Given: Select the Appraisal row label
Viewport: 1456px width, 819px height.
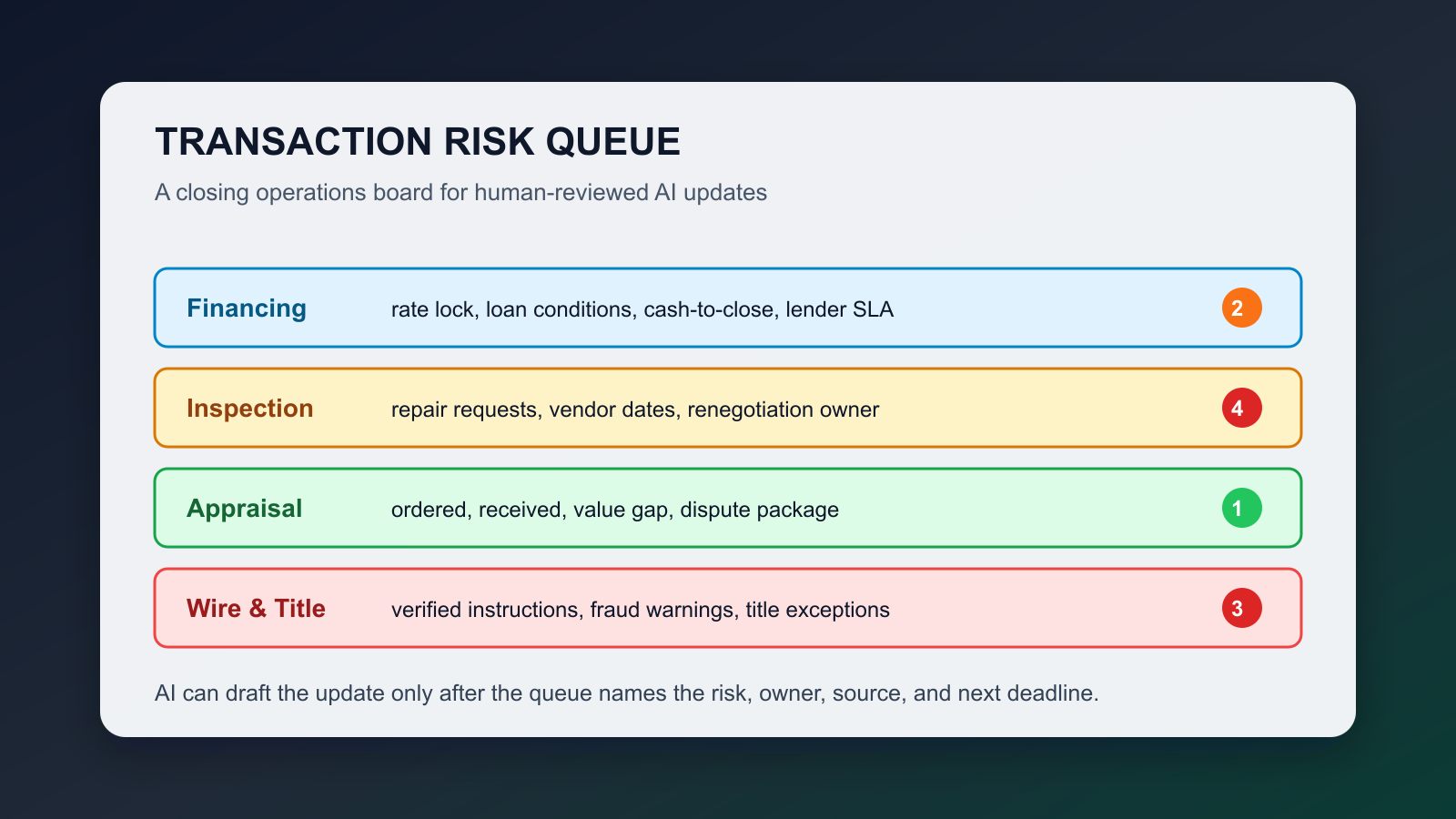Looking at the screenshot, I should (245, 509).
